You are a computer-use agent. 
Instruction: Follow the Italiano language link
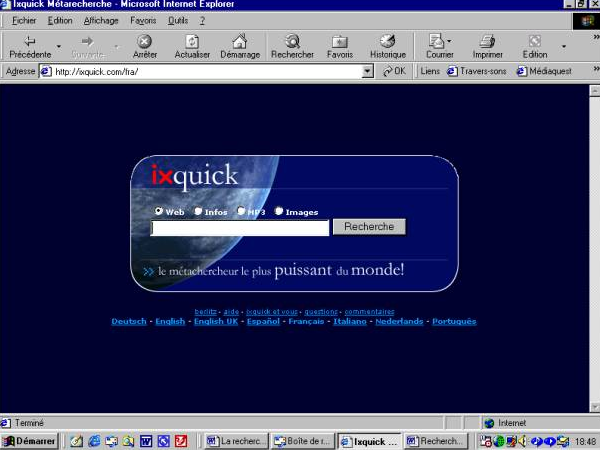tap(350, 321)
